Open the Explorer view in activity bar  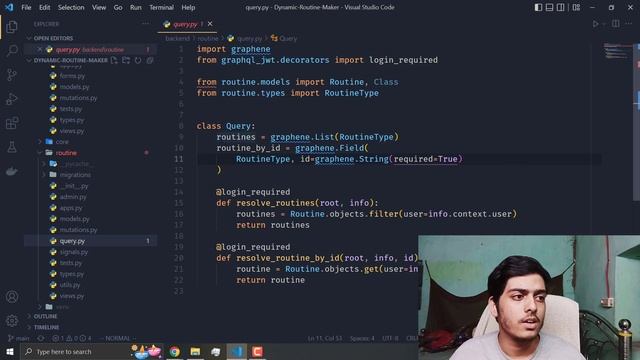pyautogui.click(x=12, y=27)
